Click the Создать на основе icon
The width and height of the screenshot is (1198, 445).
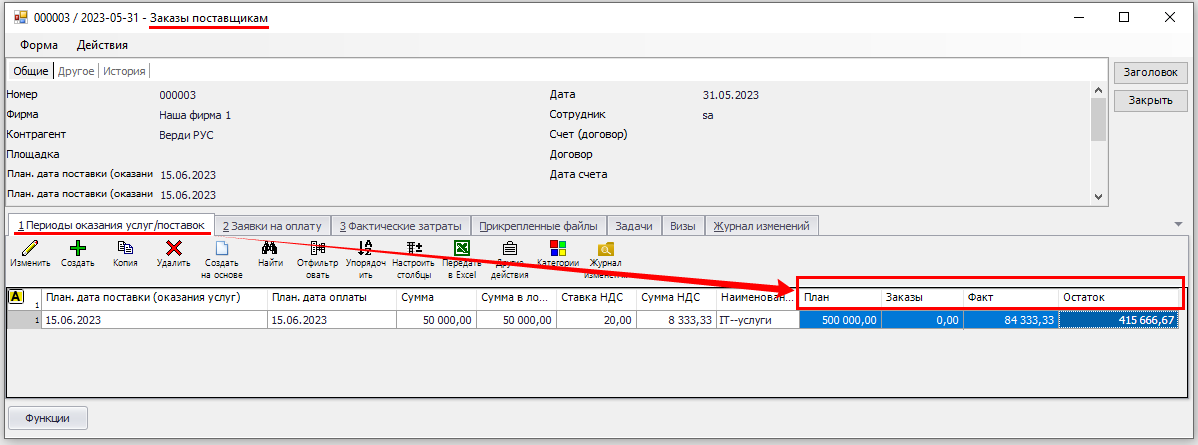222,248
